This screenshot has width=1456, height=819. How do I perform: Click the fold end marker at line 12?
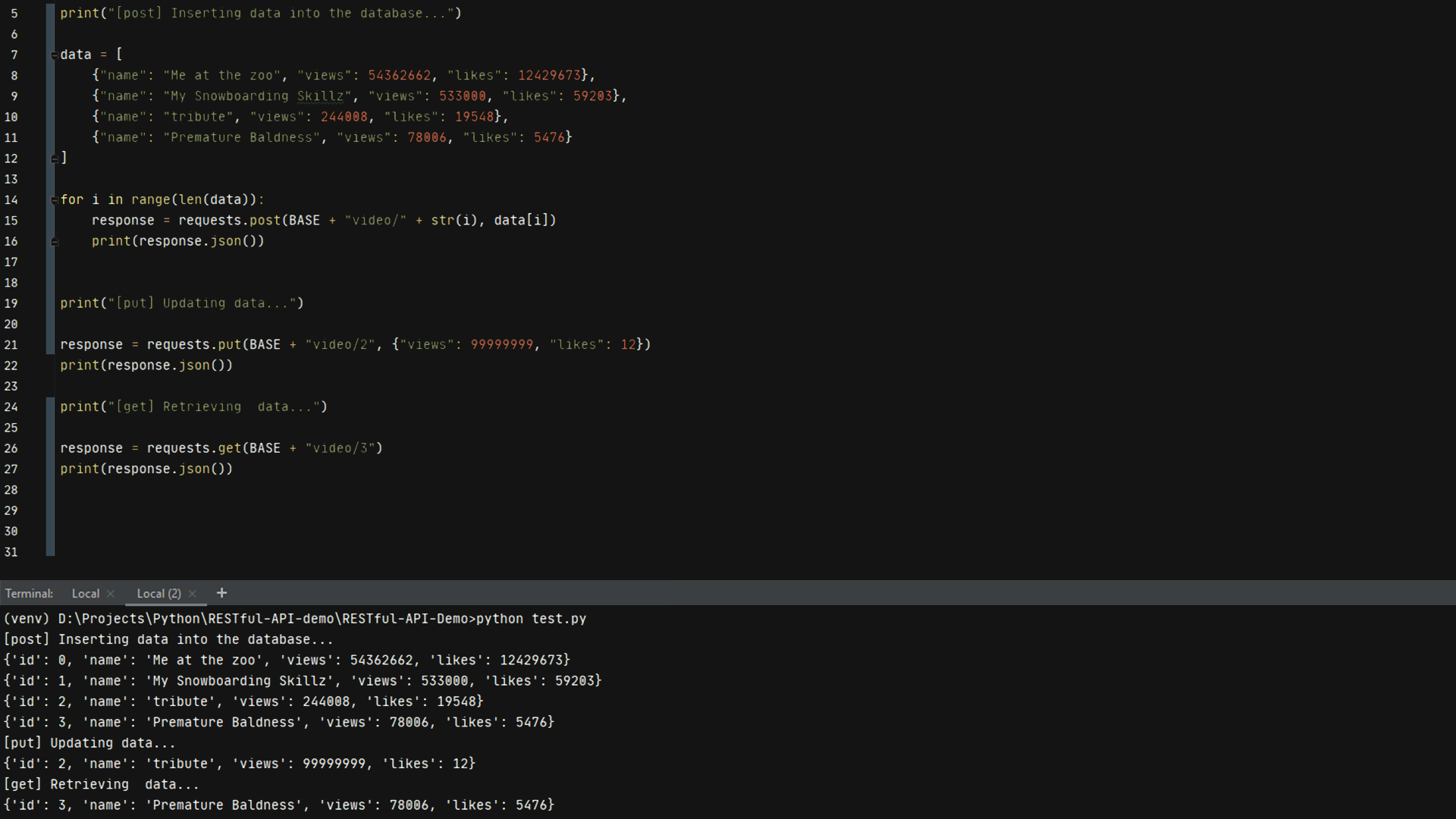[x=54, y=158]
